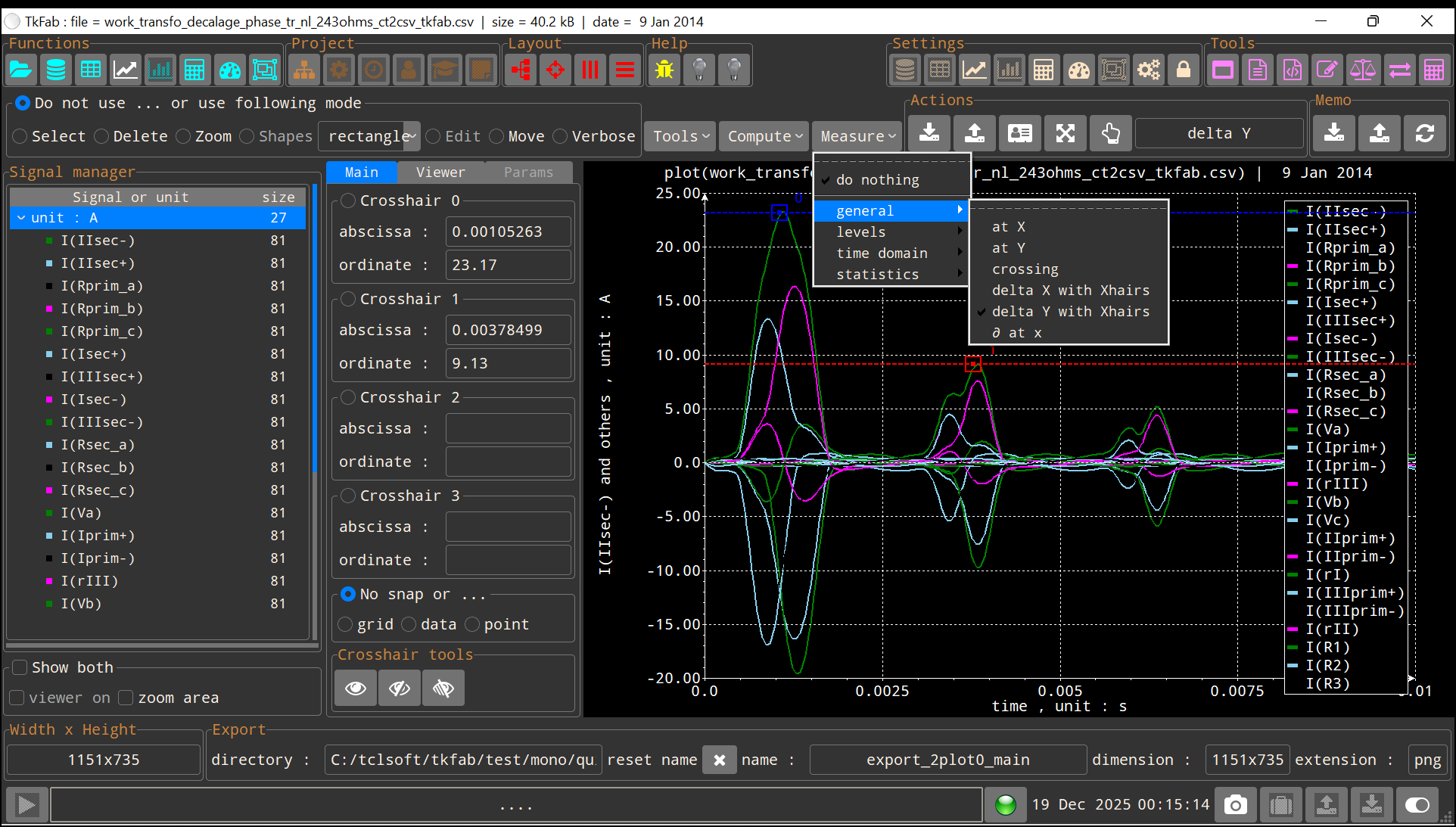Enable the Zoom mode radio button

click(184, 136)
